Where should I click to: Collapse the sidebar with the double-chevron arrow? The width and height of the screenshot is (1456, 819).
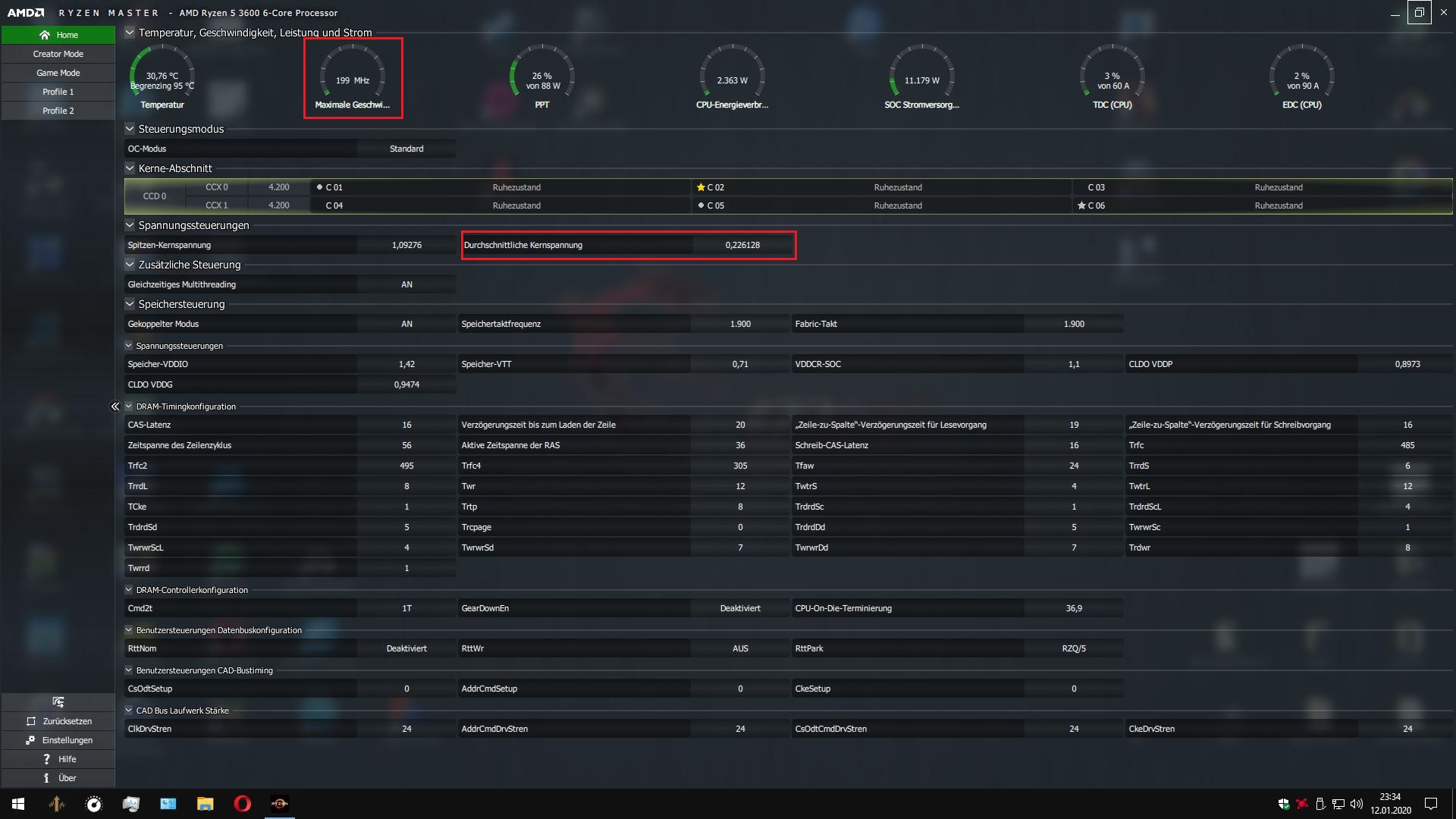[115, 406]
